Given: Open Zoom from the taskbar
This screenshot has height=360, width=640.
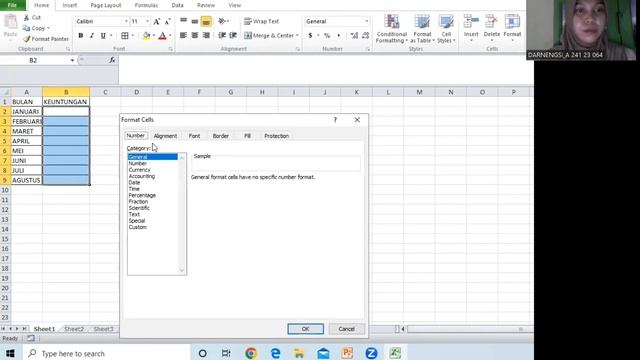Looking at the screenshot, I should 371,353.
